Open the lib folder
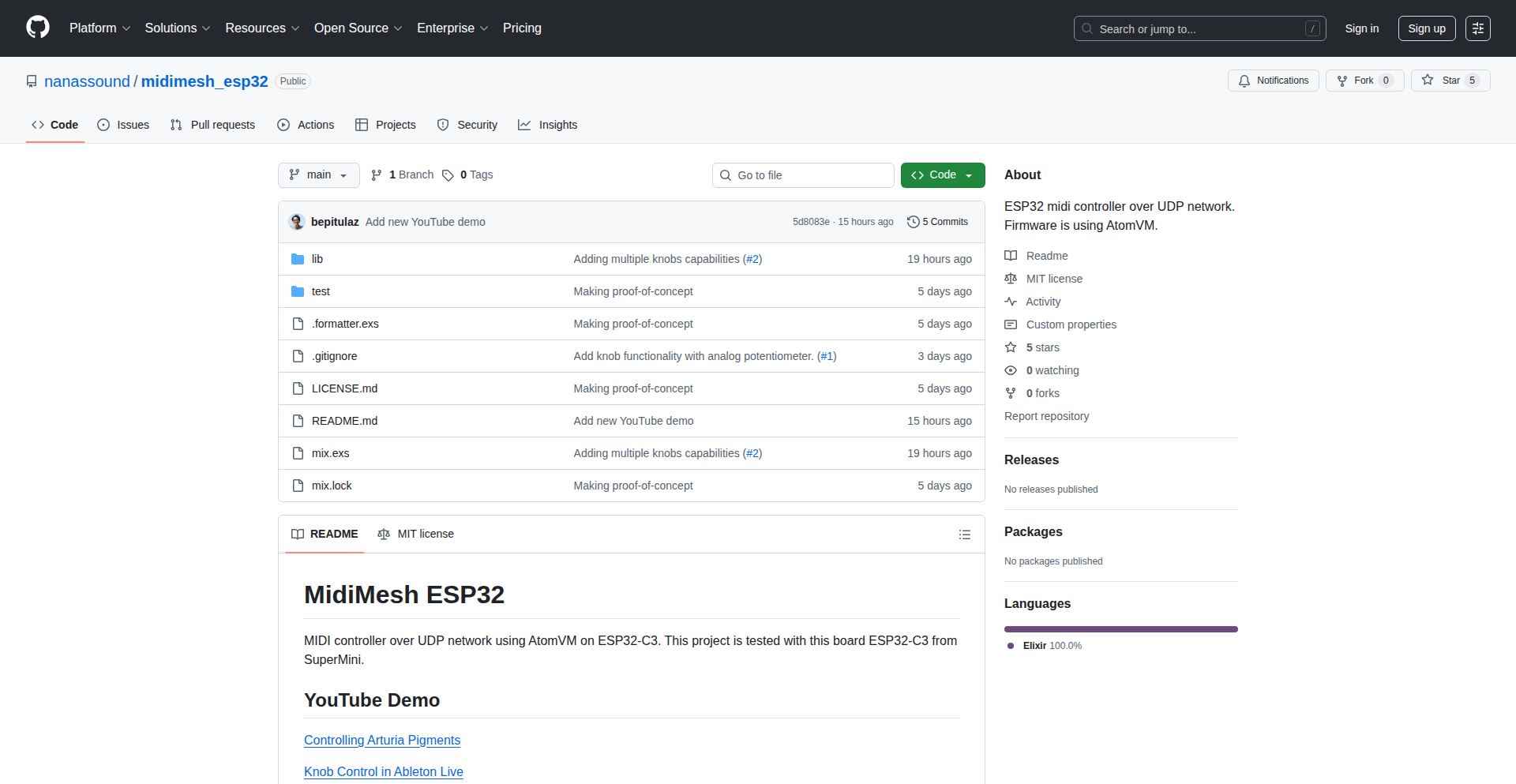 point(317,259)
